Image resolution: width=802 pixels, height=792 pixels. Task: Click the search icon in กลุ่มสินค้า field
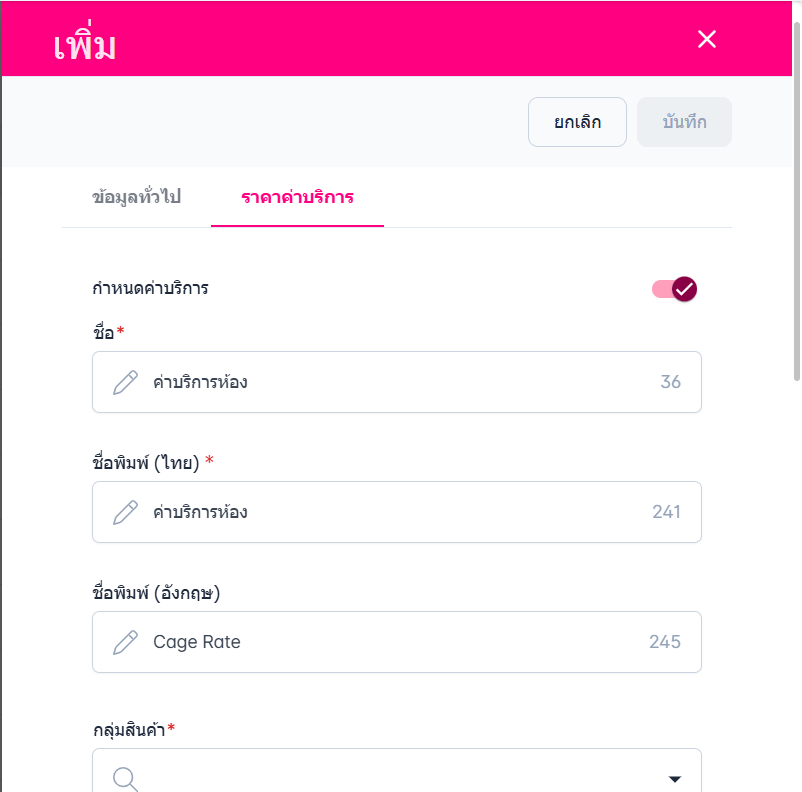pos(125,779)
